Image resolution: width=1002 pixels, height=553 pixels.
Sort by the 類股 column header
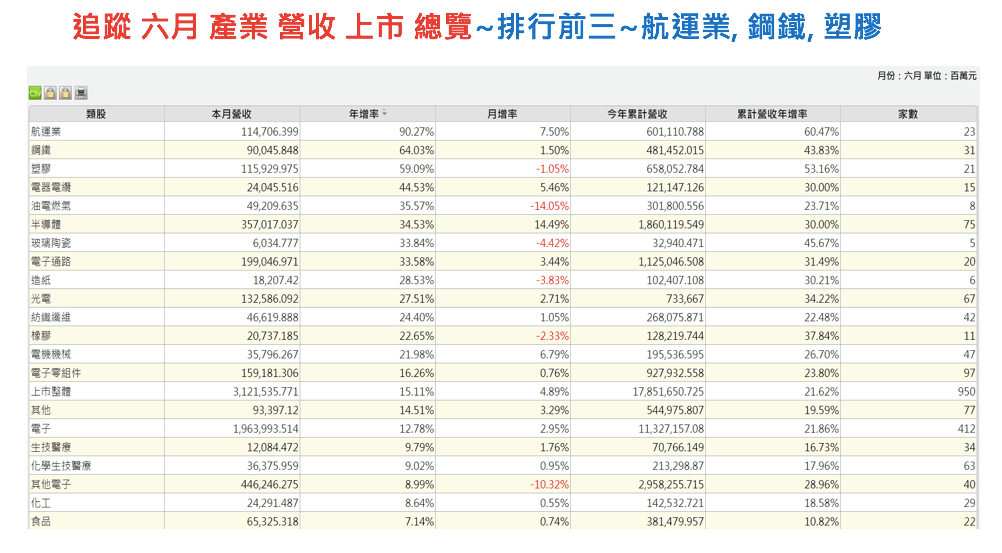click(x=96, y=113)
